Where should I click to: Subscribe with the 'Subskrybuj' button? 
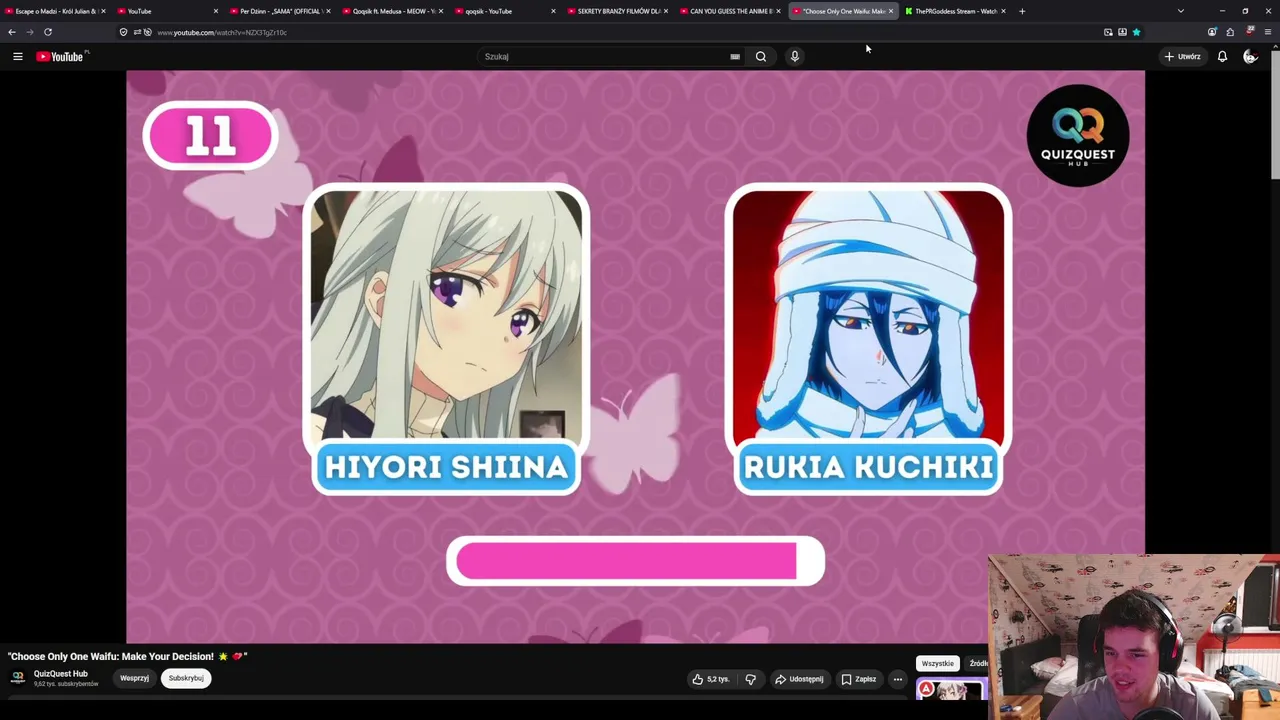[186, 678]
